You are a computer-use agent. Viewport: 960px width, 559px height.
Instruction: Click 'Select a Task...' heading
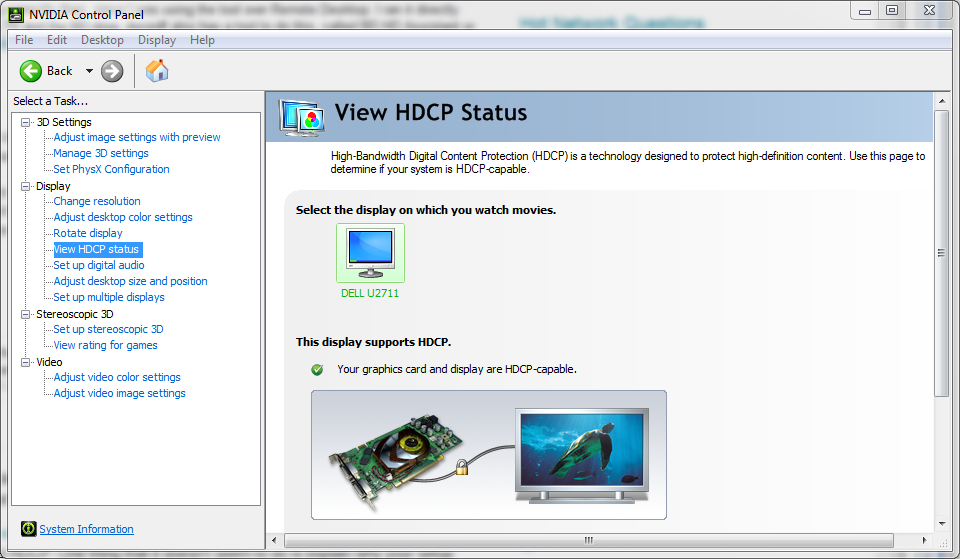tap(51, 101)
